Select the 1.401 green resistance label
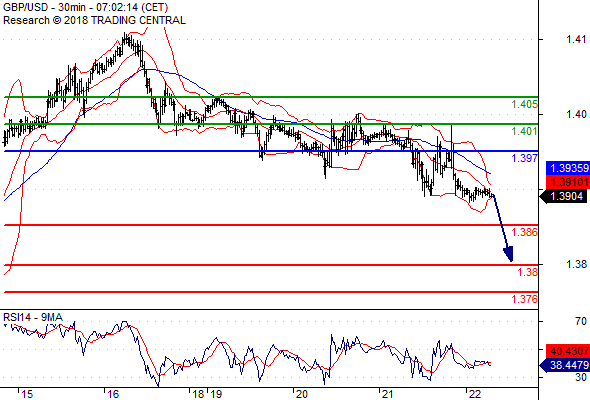 pos(524,131)
